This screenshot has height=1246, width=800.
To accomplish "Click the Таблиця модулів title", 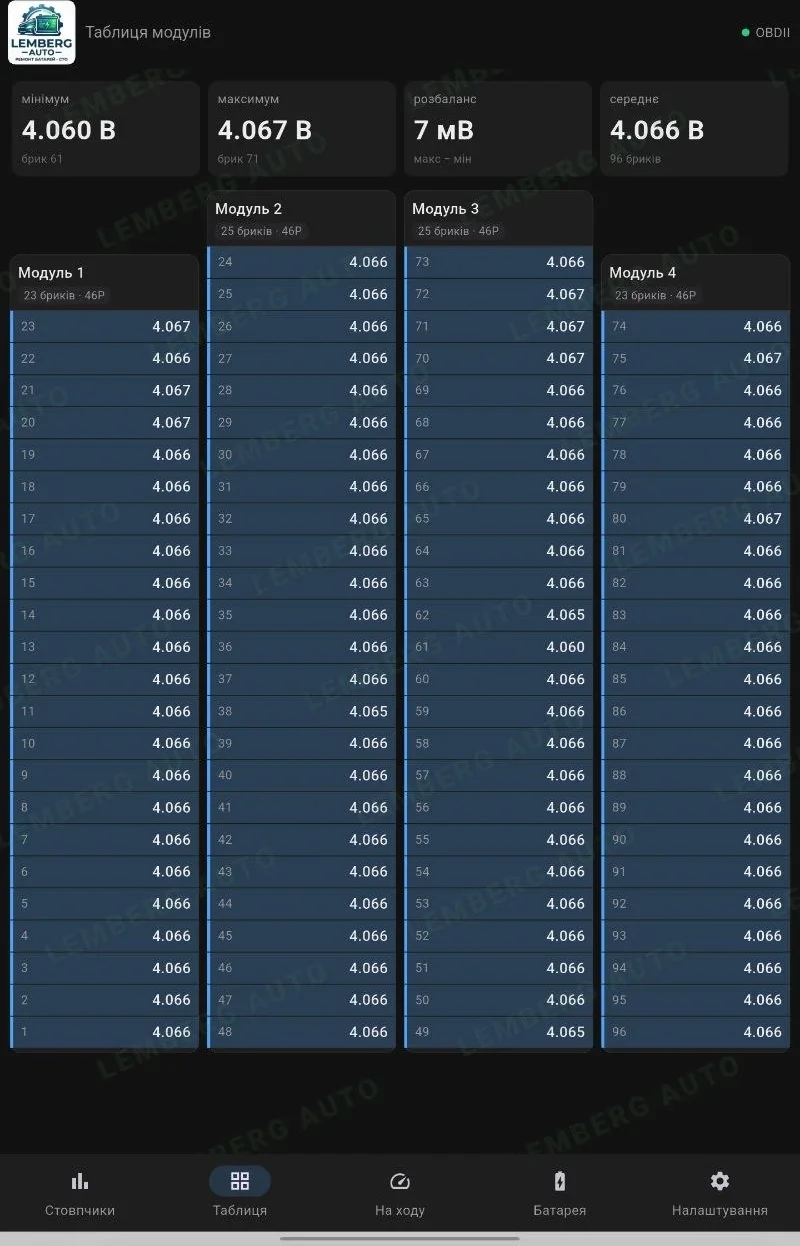I will coord(148,32).
